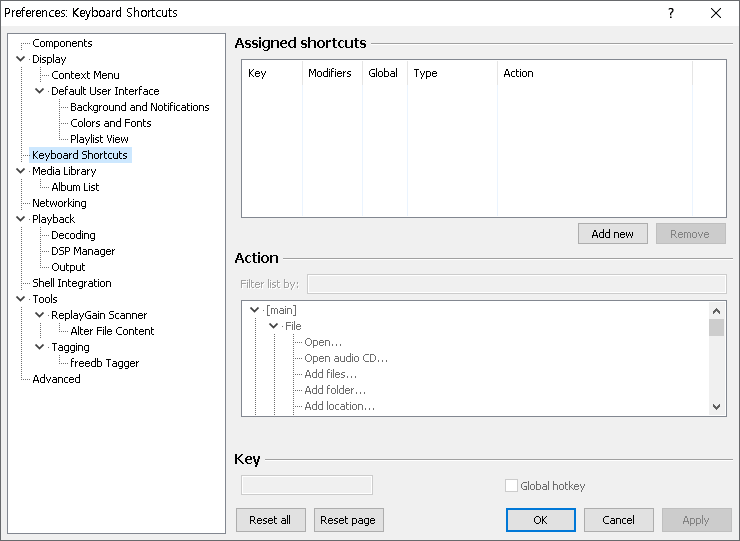
Task: Open the Shell Integration page
Action: point(72,283)
